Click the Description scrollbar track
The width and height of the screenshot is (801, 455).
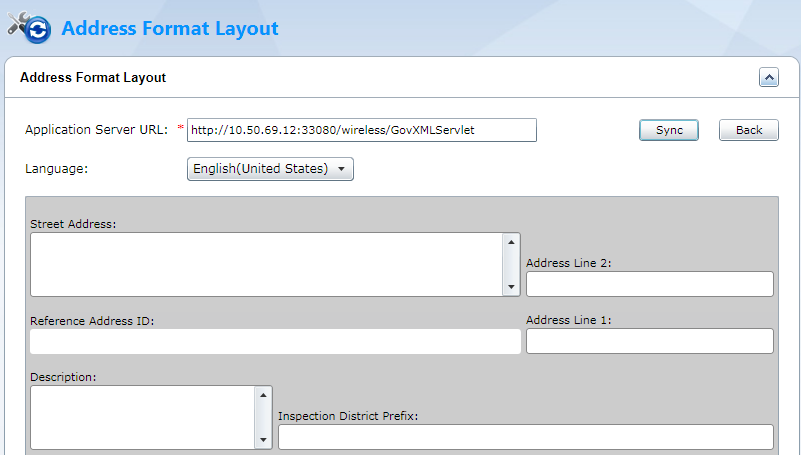pos(264,417)
